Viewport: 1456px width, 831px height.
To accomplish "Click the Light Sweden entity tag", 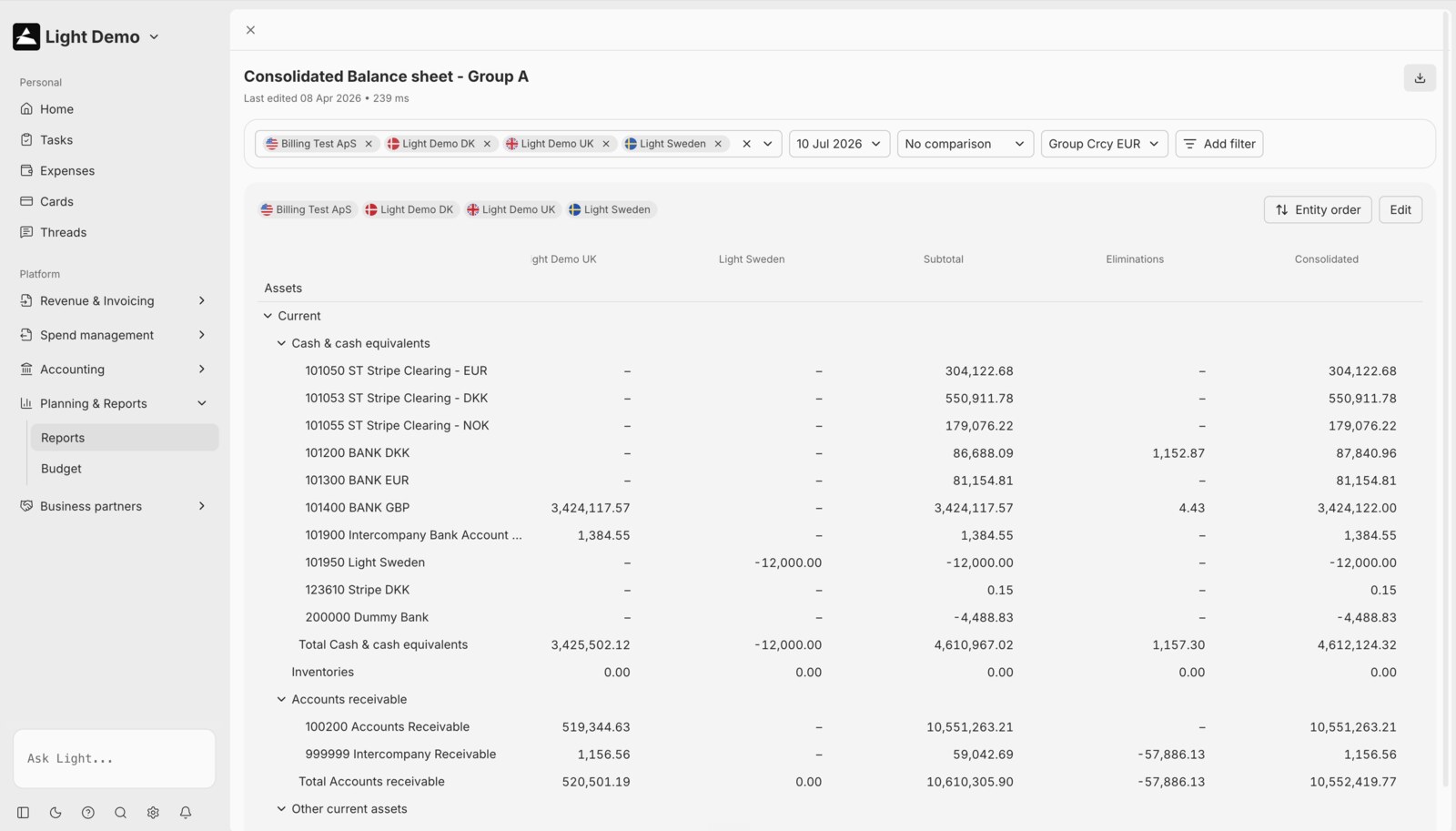I will point(611,210).
